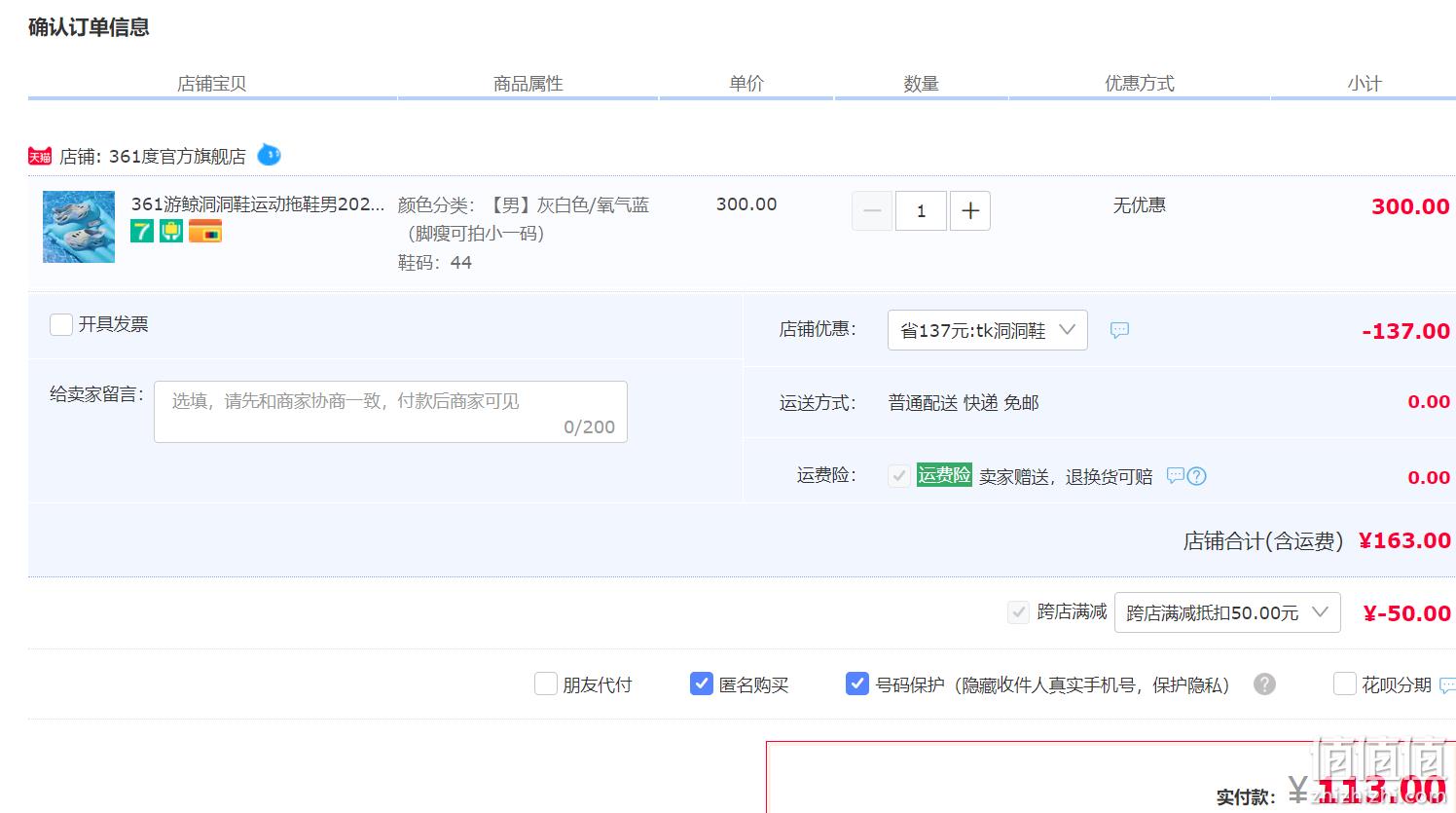The width and height of the screenshot is (1456, 813).
Task: Click the comment icon next to the shop discount
Action: (1119, 330)
